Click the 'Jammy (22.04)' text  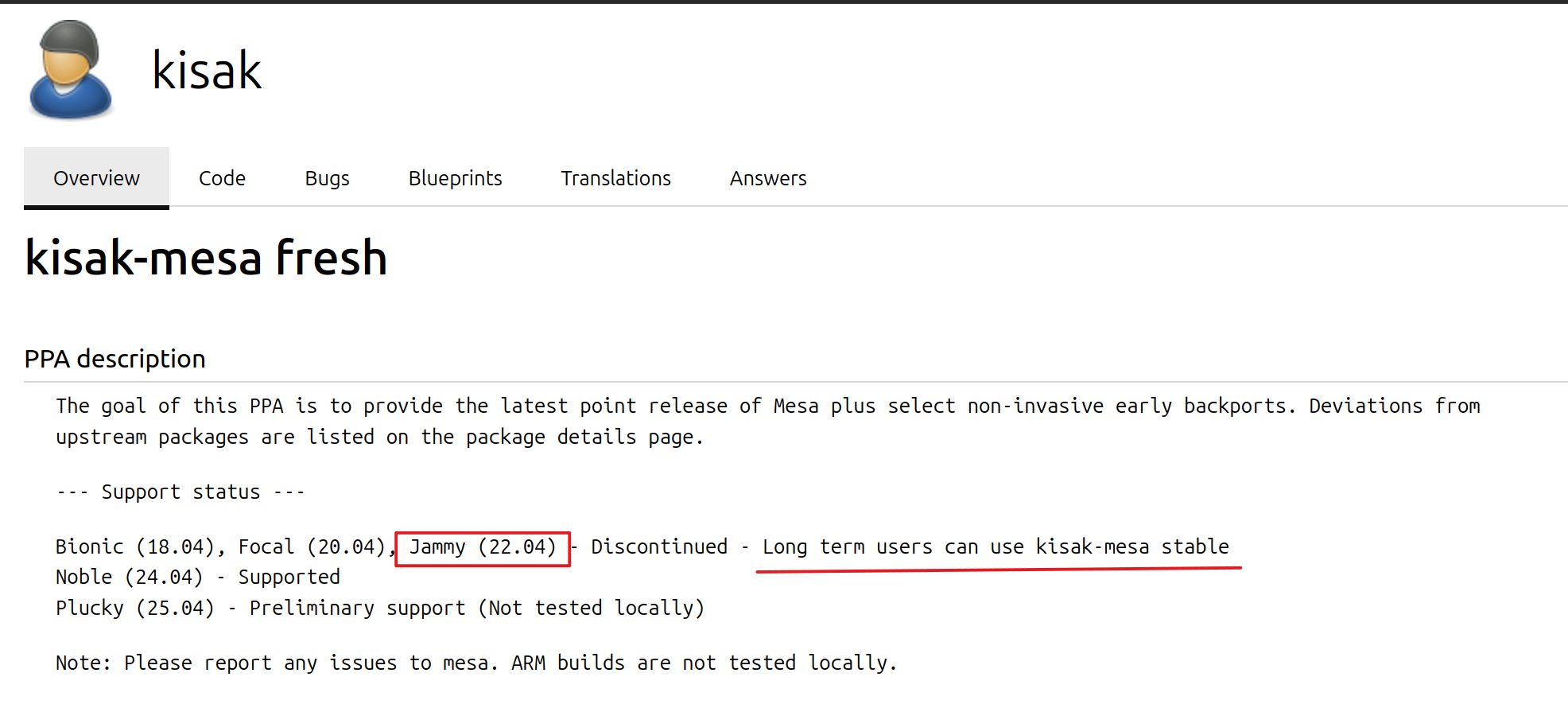pyautogui.click(x=483, y=547)
